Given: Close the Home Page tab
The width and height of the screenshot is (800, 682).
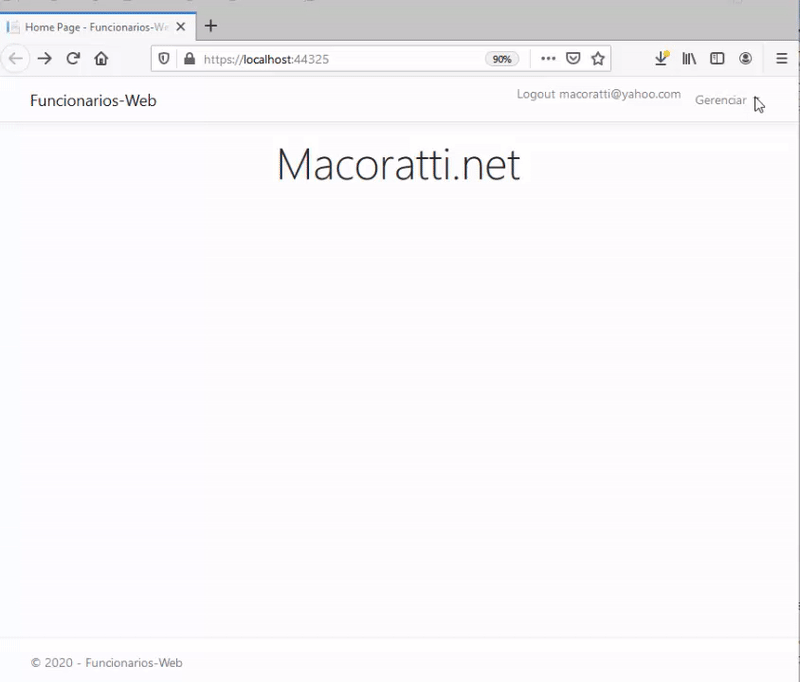Looking at the screenshot, I should pos(181,27).
